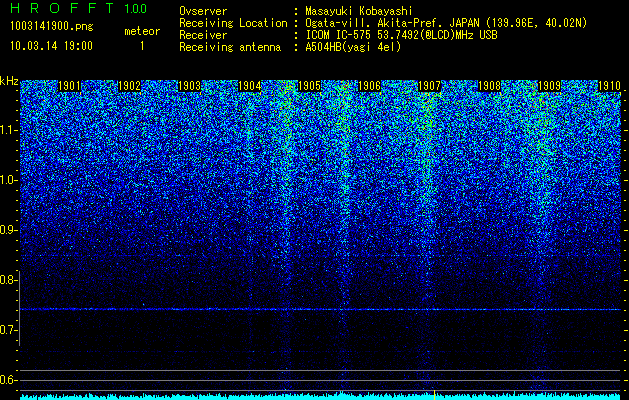This screenshot has height=400, width=629.
Task: Click the ICOM IC-575 receiver frequency text
Action: (x=401, y=35)
